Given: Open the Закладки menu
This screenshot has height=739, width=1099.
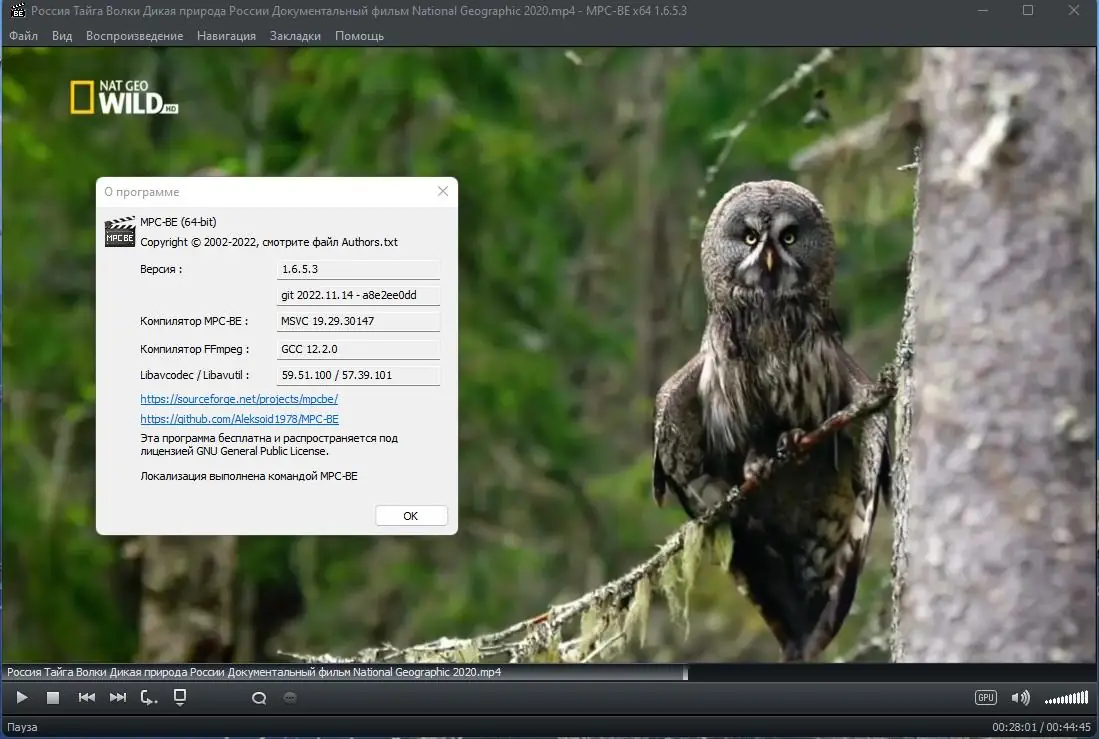Looking at the screenshot, I should [x=294, y=35].
